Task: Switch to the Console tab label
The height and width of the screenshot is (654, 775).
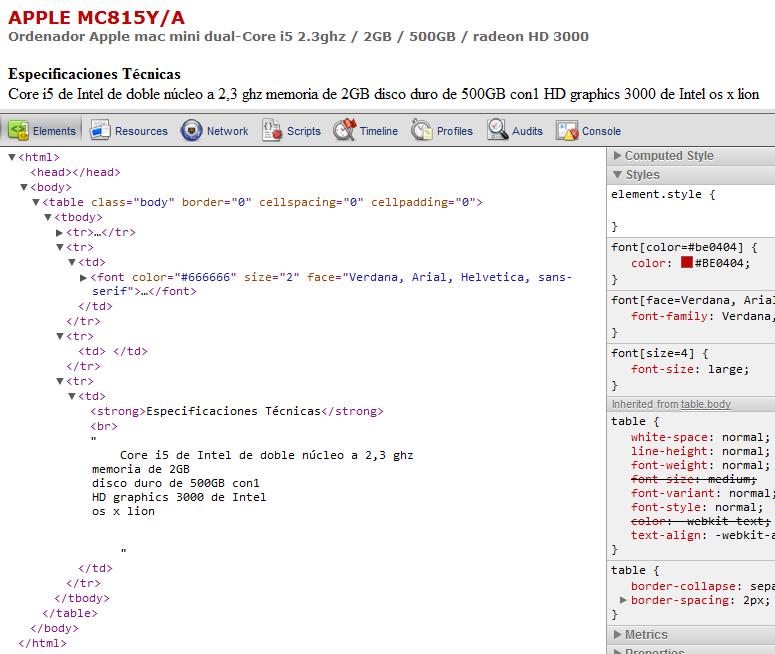Action: [602, 131]
